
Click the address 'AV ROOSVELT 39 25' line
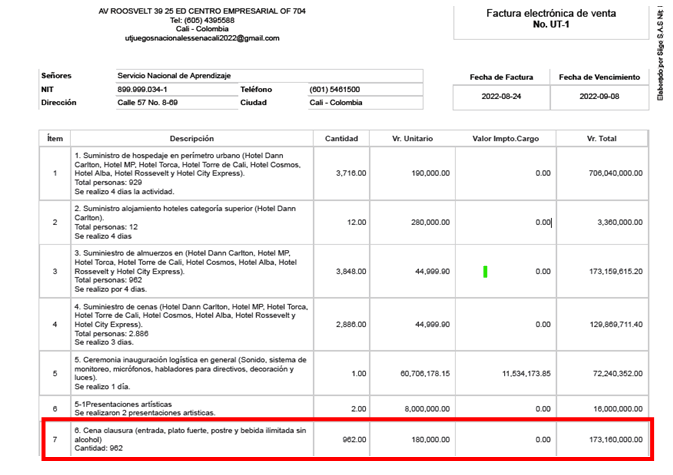(x=202, y=11)
